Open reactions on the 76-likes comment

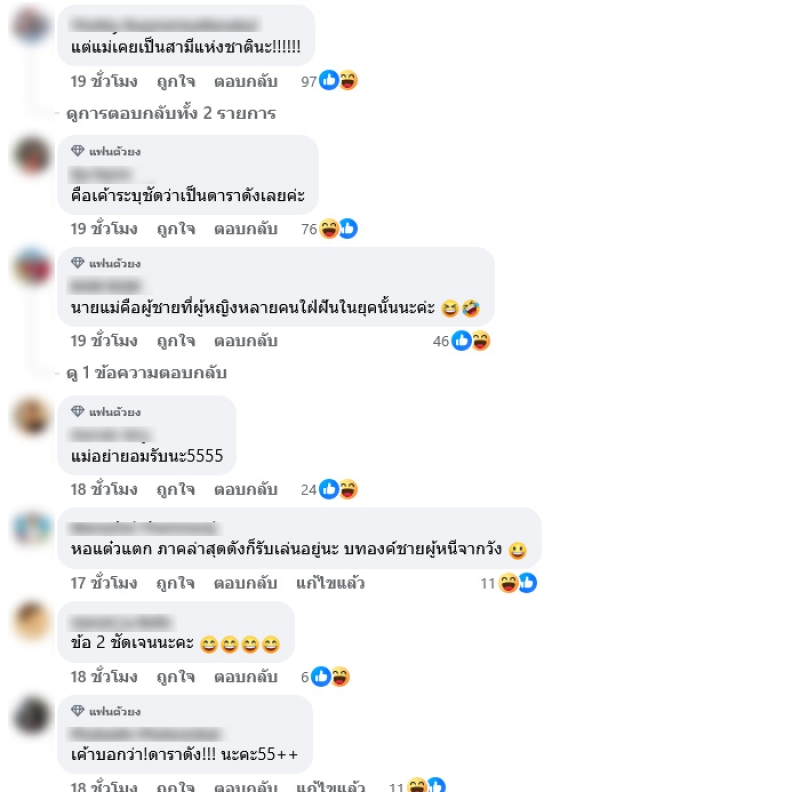pyautogui.click(x=338, y=229)
